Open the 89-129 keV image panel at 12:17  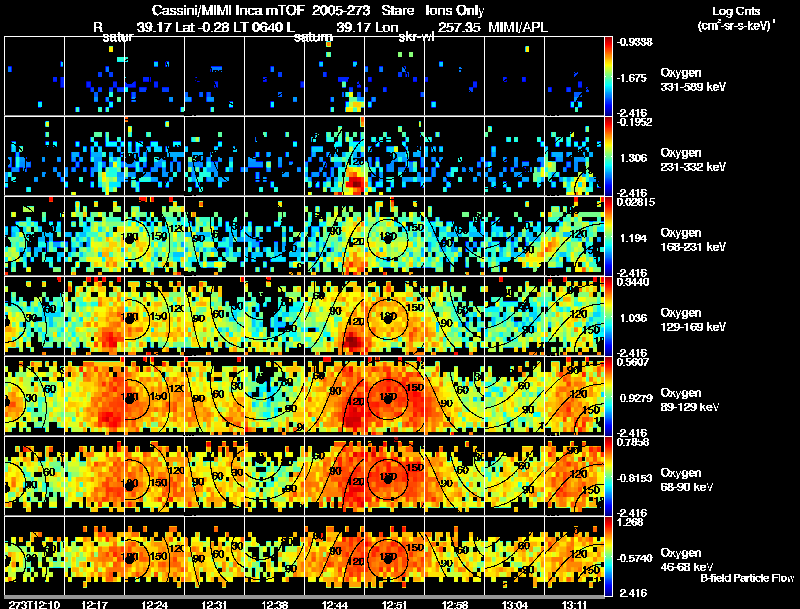pyautogui.click(x=94, y=396)
